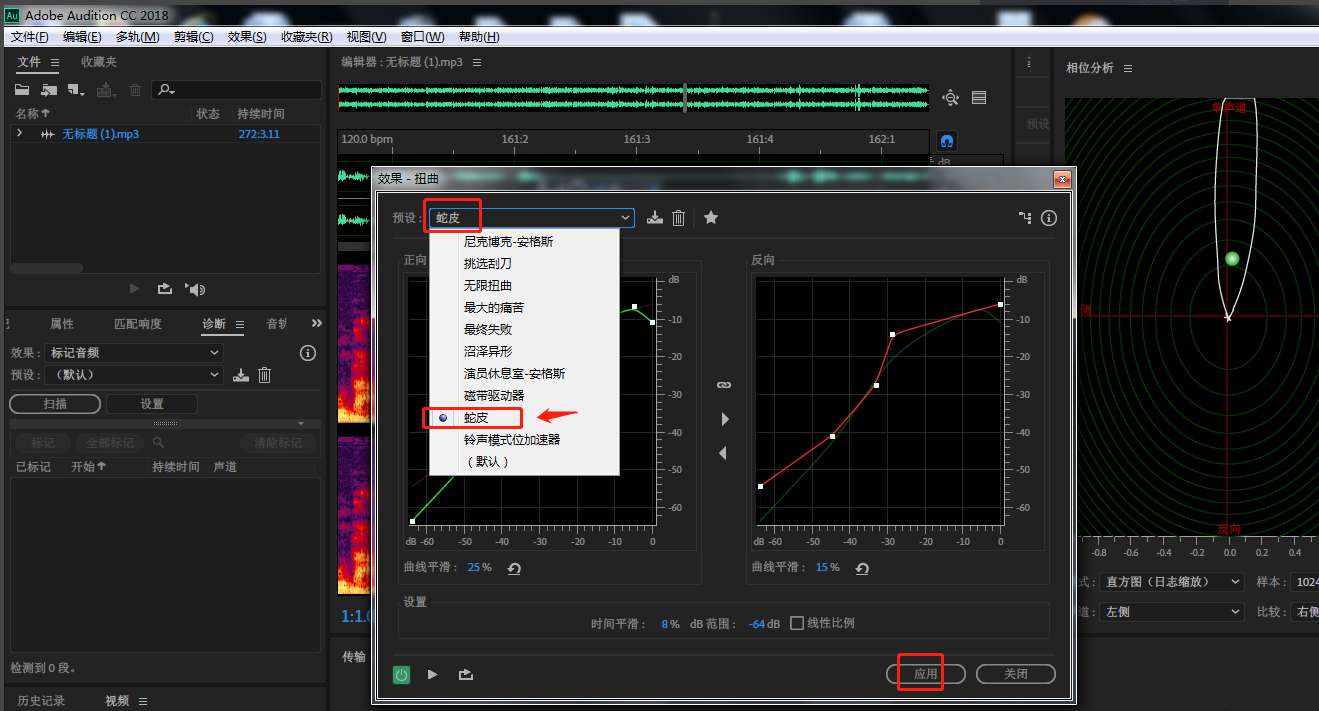The height and width of the screenshot is (711, 1319).
Task: Enable the 线性比例 checkbox
Action: pyautogui.click(x=797, y=623)
